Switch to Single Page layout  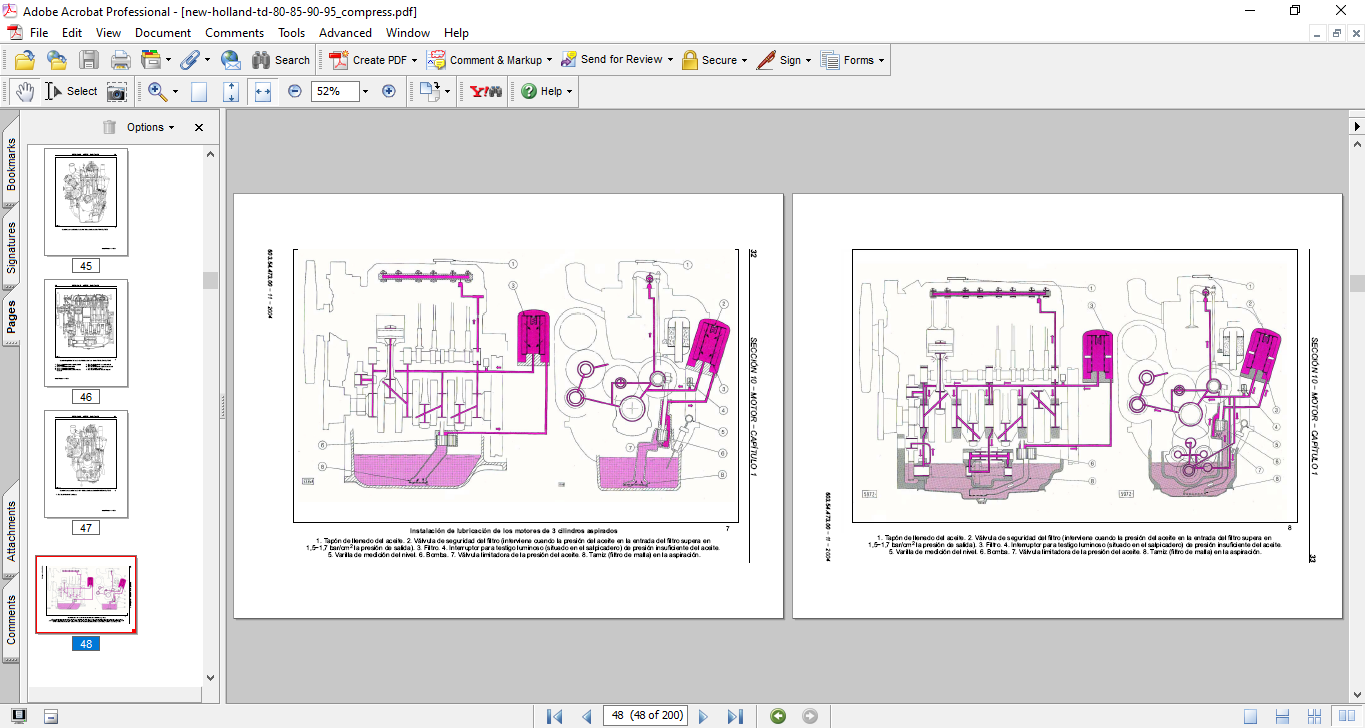pos(1250,716)
